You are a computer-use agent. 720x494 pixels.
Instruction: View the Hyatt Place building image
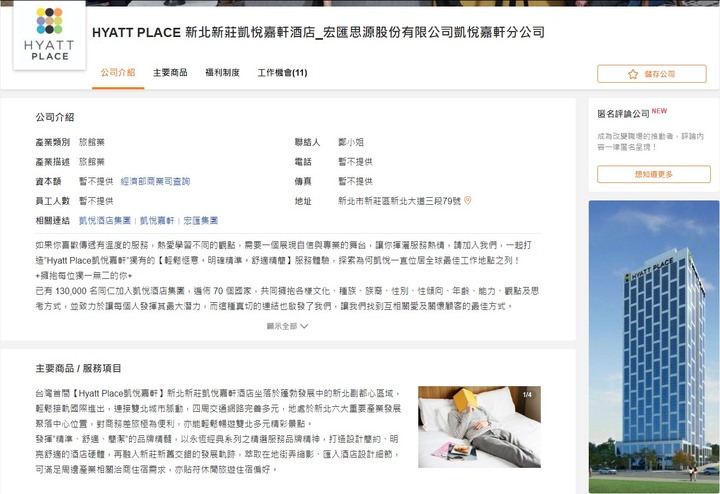(x=653, y=347)
